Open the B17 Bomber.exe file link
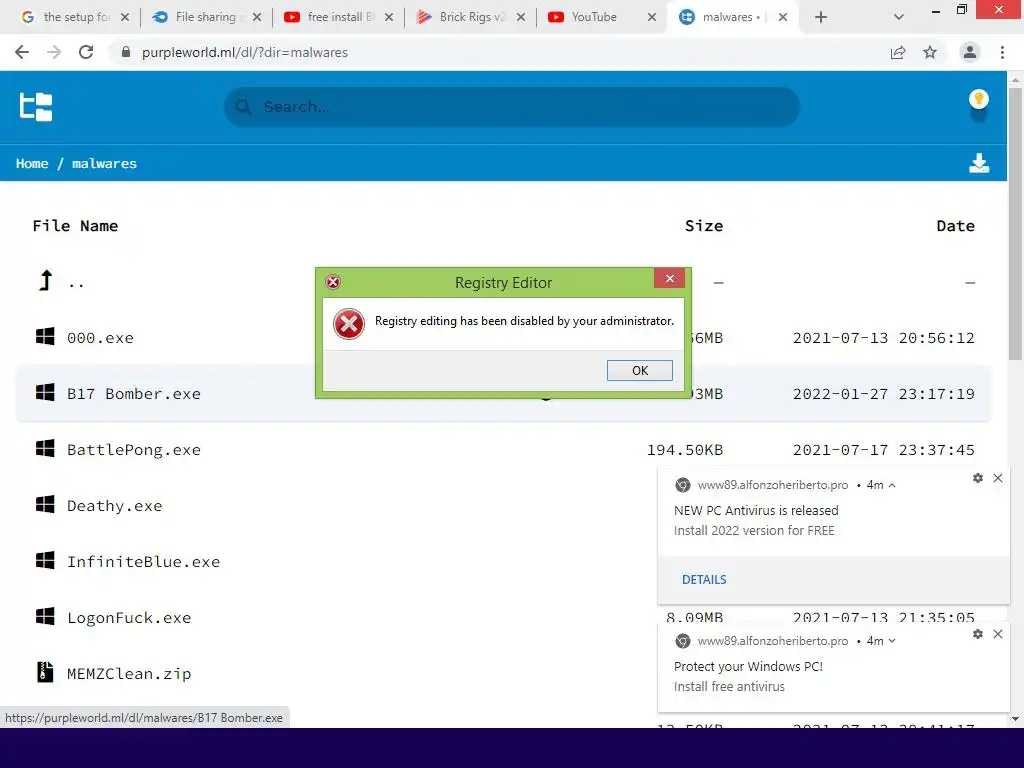This screenshot has width=1024, height=768. [x=134, y=394]
